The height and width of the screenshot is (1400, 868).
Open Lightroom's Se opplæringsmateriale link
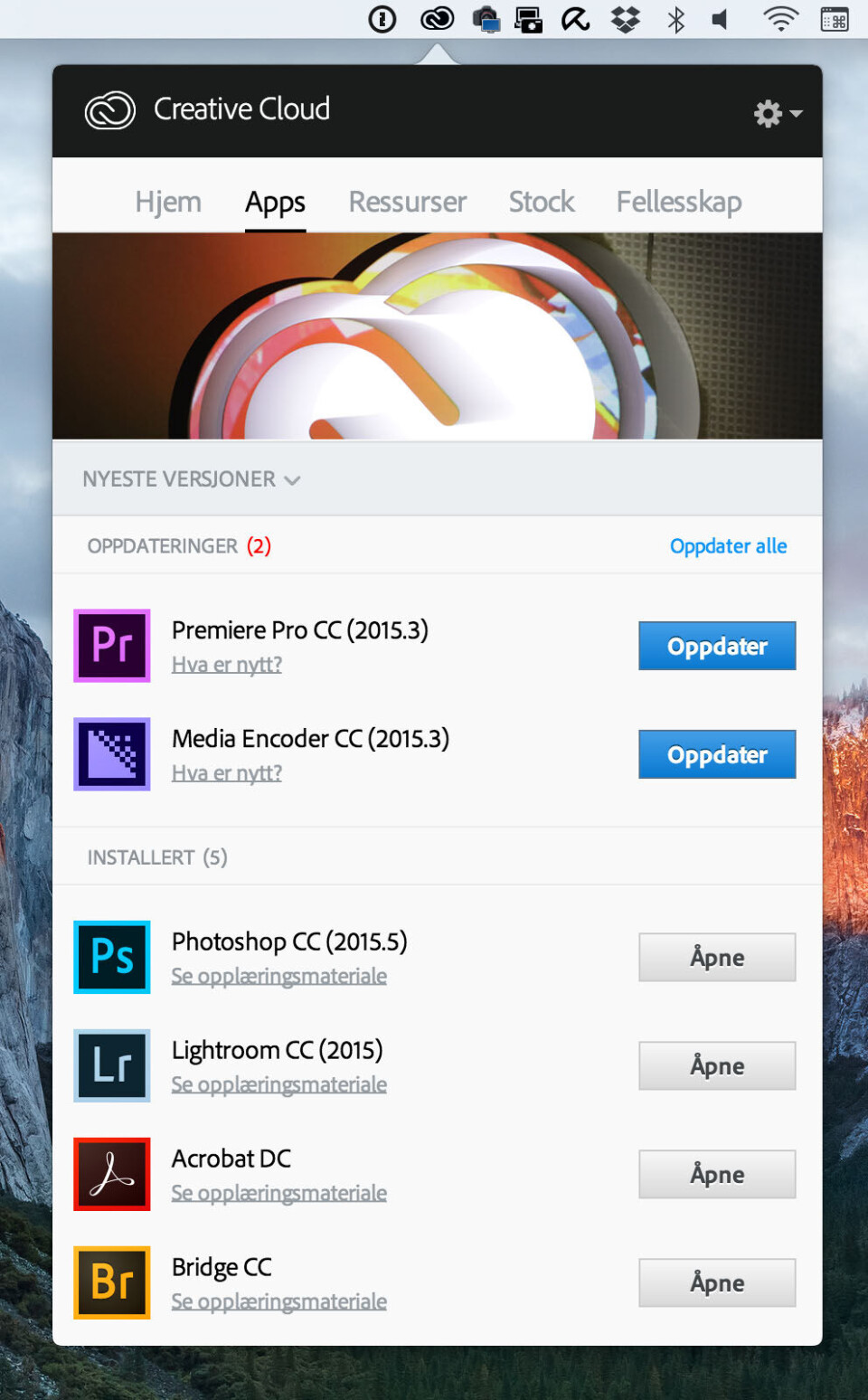pos(279,1084)
